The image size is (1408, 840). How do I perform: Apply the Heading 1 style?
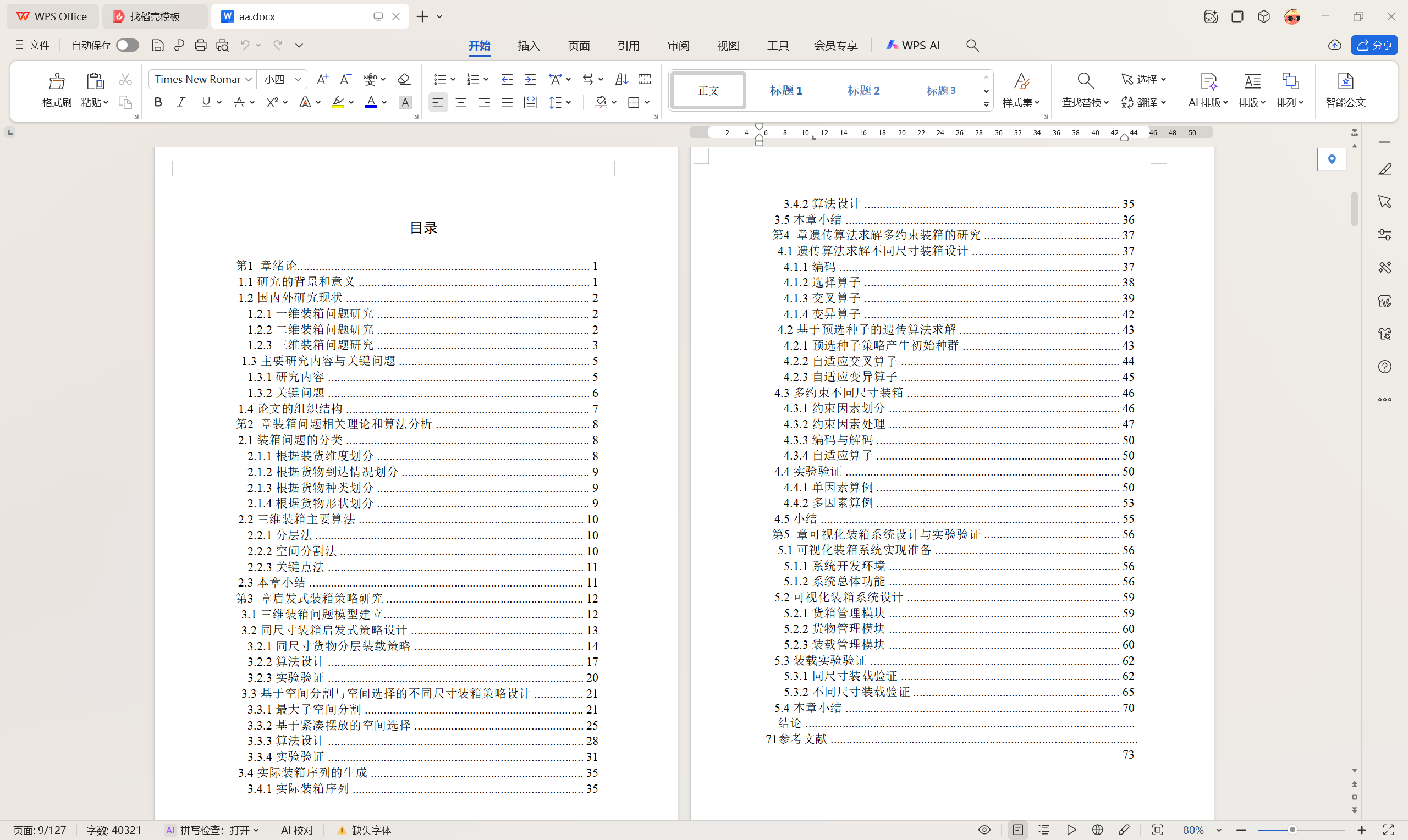[x=786, y=90]
